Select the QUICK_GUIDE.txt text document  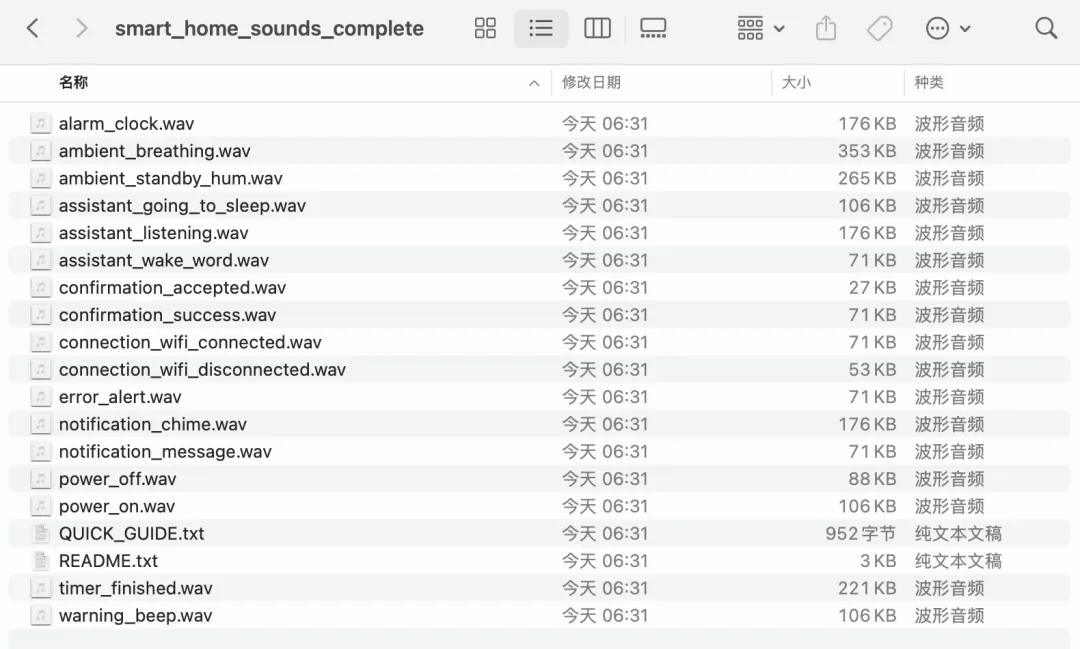pyautogui.click(x=131, y=534)
